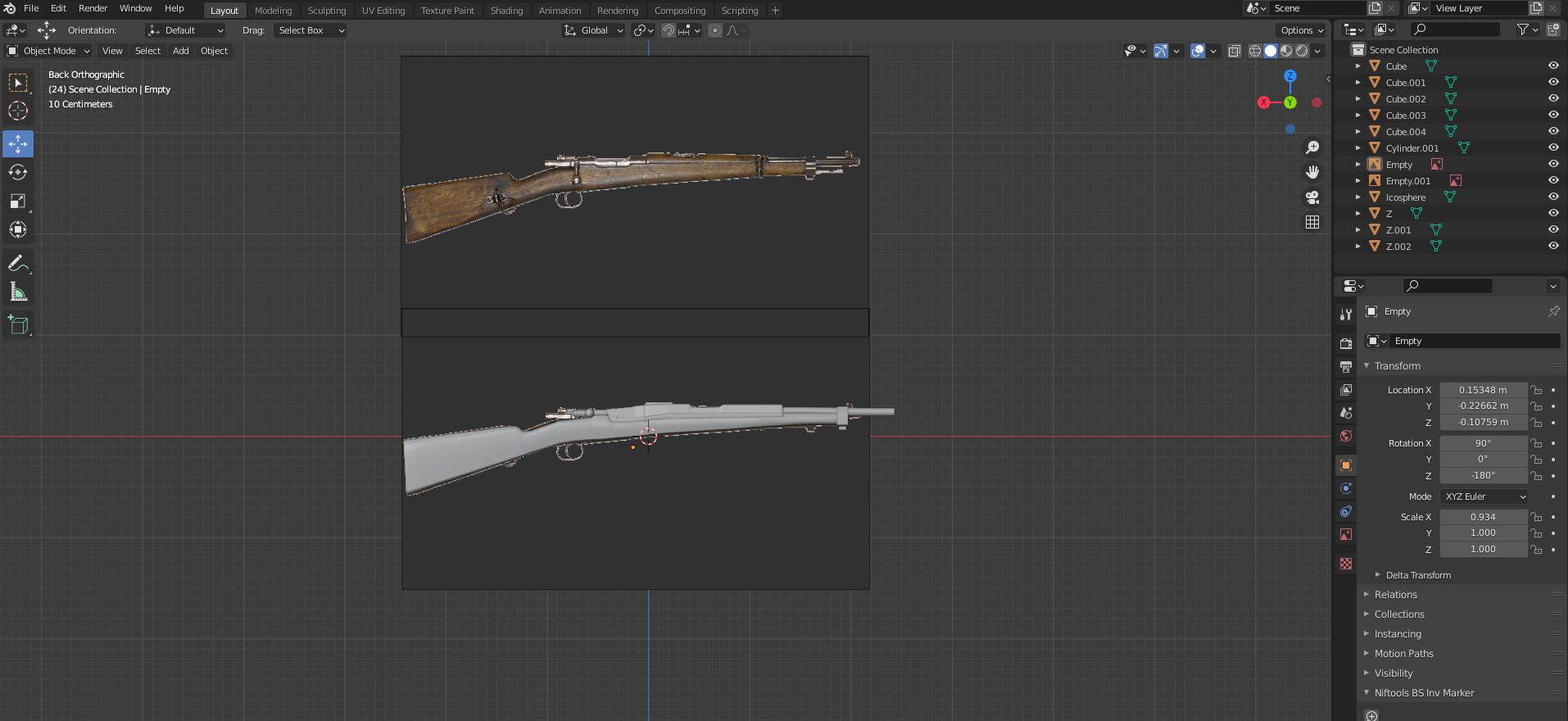This screenshot has width=1568, height=721.
Task: Activate the Scale tool
Action: click(x=18, y=202)
